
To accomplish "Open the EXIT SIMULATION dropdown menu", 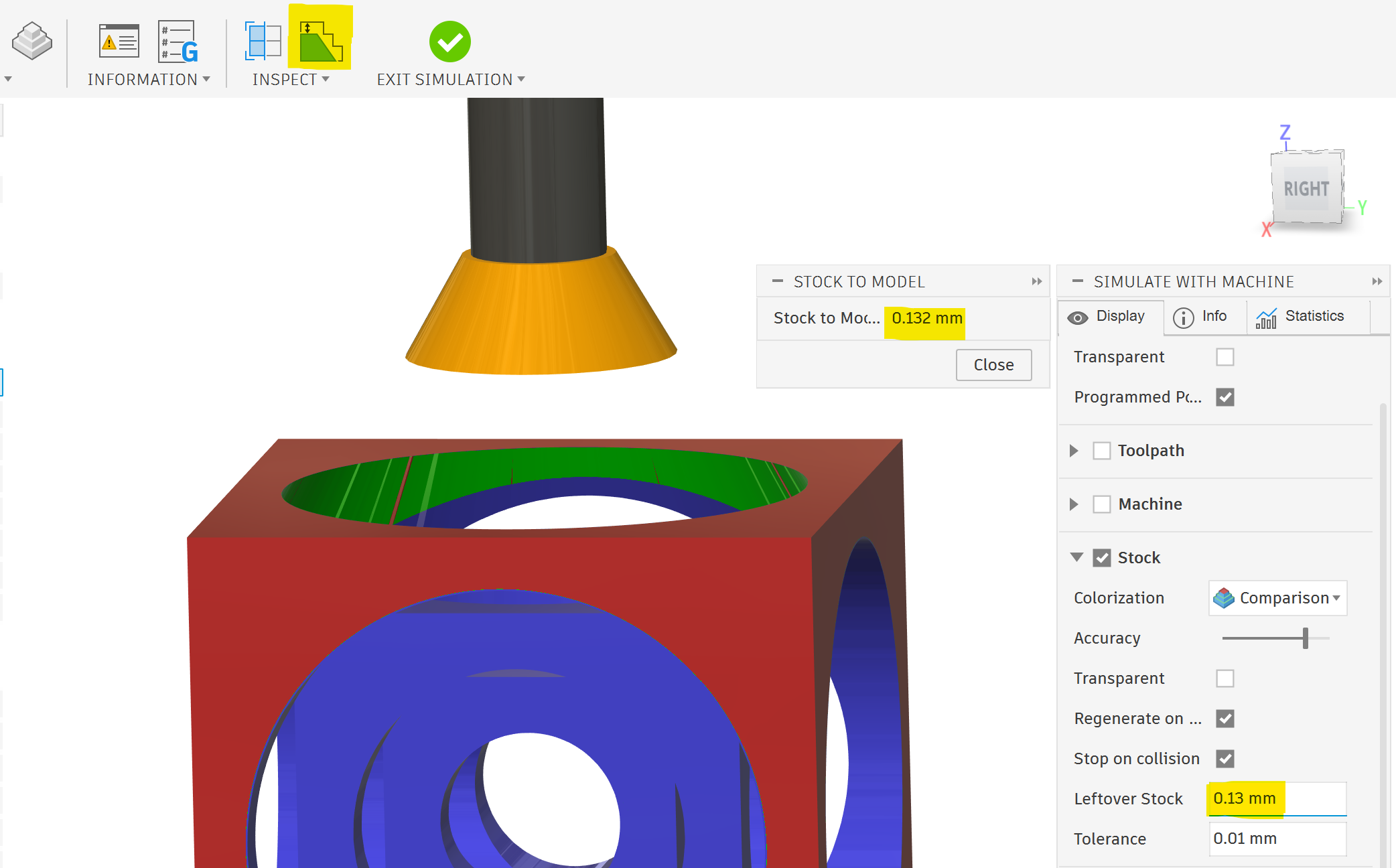I will (451, 80).
